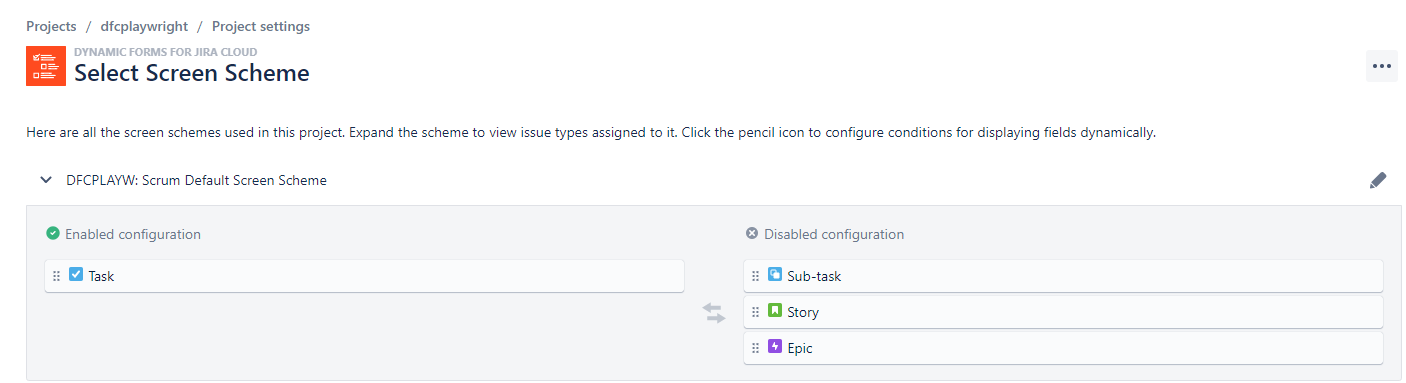Click the Sub-task issue type icon
The height and width of the screenshot is (383, 1406).
pos(775,275)
